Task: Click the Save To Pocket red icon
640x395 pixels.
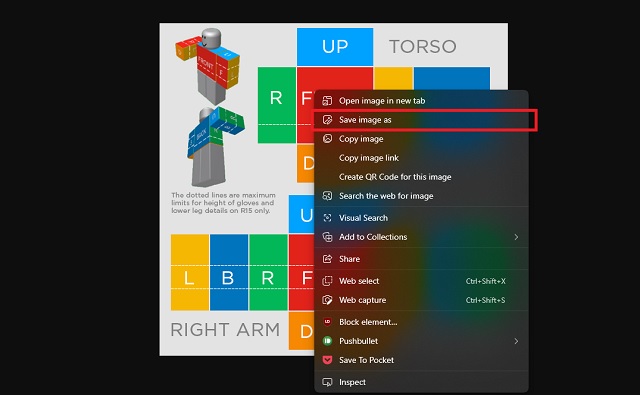Action: 327,360
